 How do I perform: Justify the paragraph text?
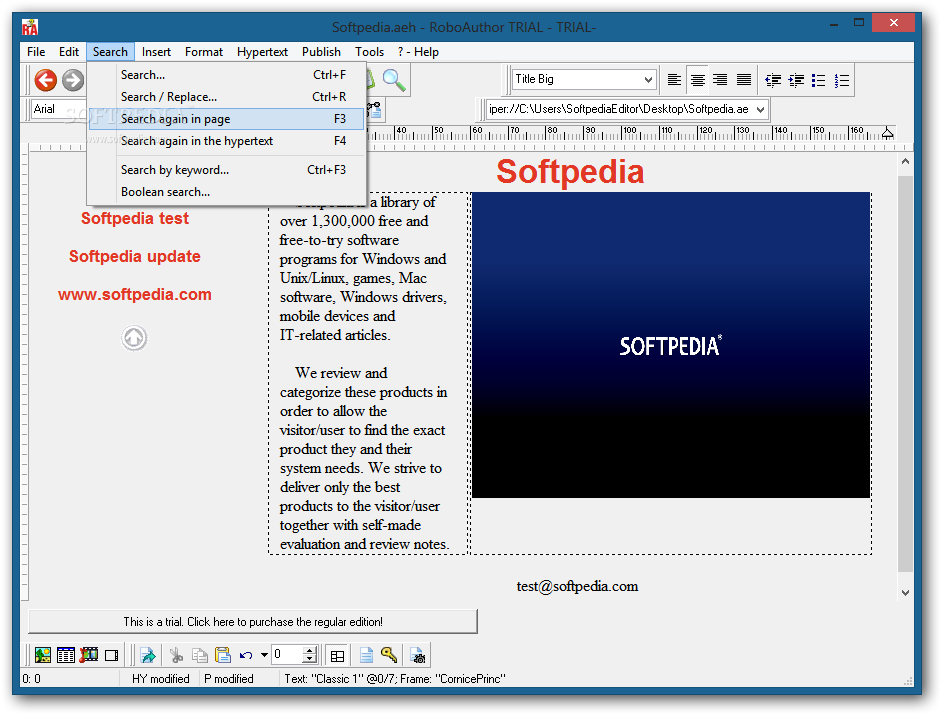744,80
